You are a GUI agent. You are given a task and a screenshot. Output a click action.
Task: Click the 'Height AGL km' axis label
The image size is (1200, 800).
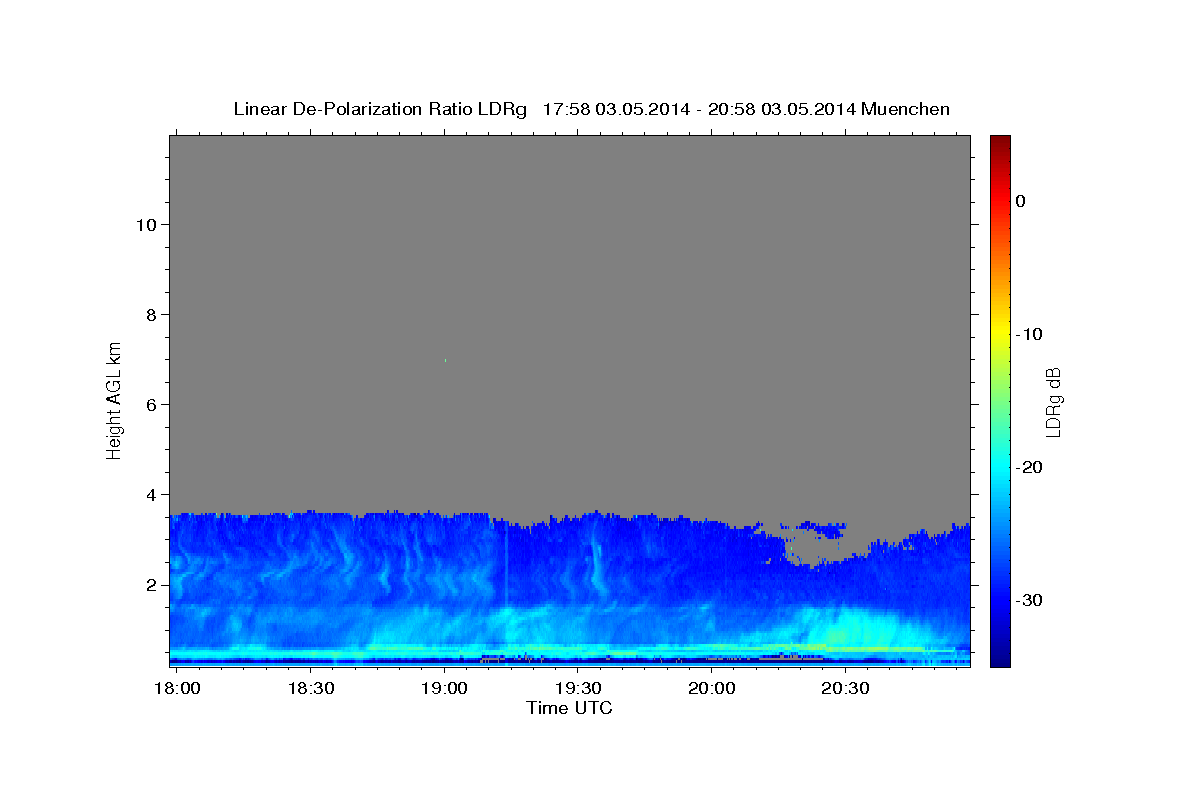coord(114,399)
